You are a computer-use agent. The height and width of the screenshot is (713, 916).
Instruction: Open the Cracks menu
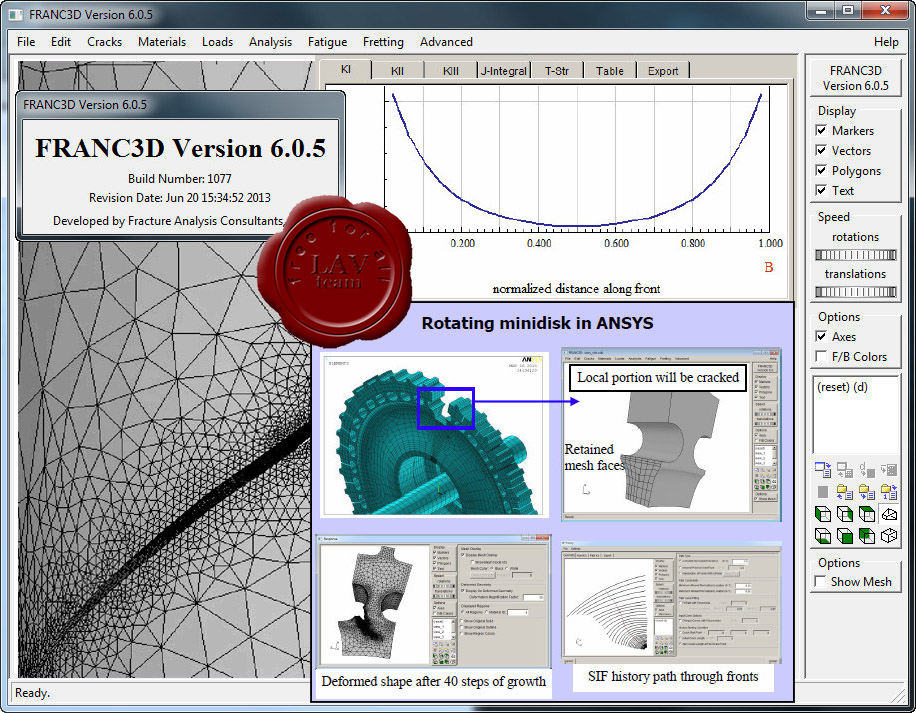point(105,42)
